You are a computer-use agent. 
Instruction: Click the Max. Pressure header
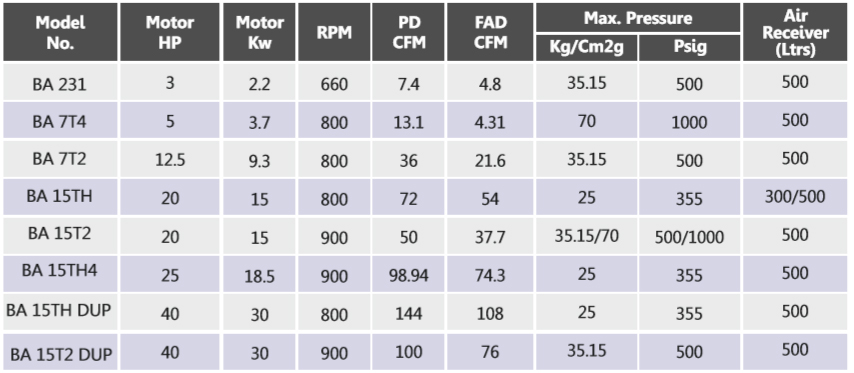638,18
